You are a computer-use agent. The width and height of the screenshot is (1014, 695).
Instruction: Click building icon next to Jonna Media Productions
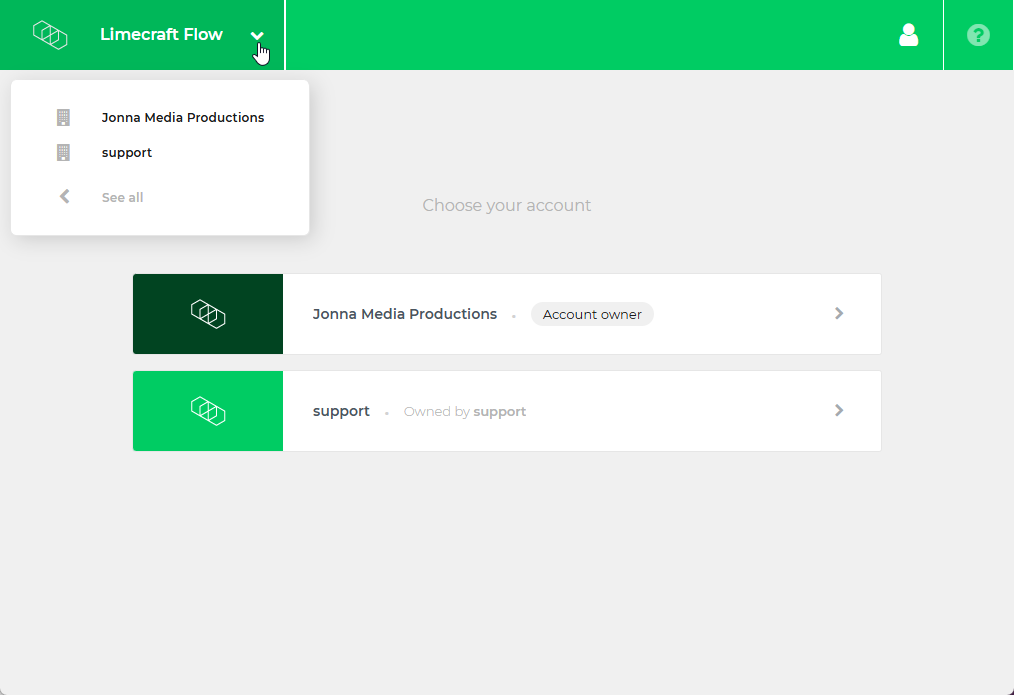(63, 117)
